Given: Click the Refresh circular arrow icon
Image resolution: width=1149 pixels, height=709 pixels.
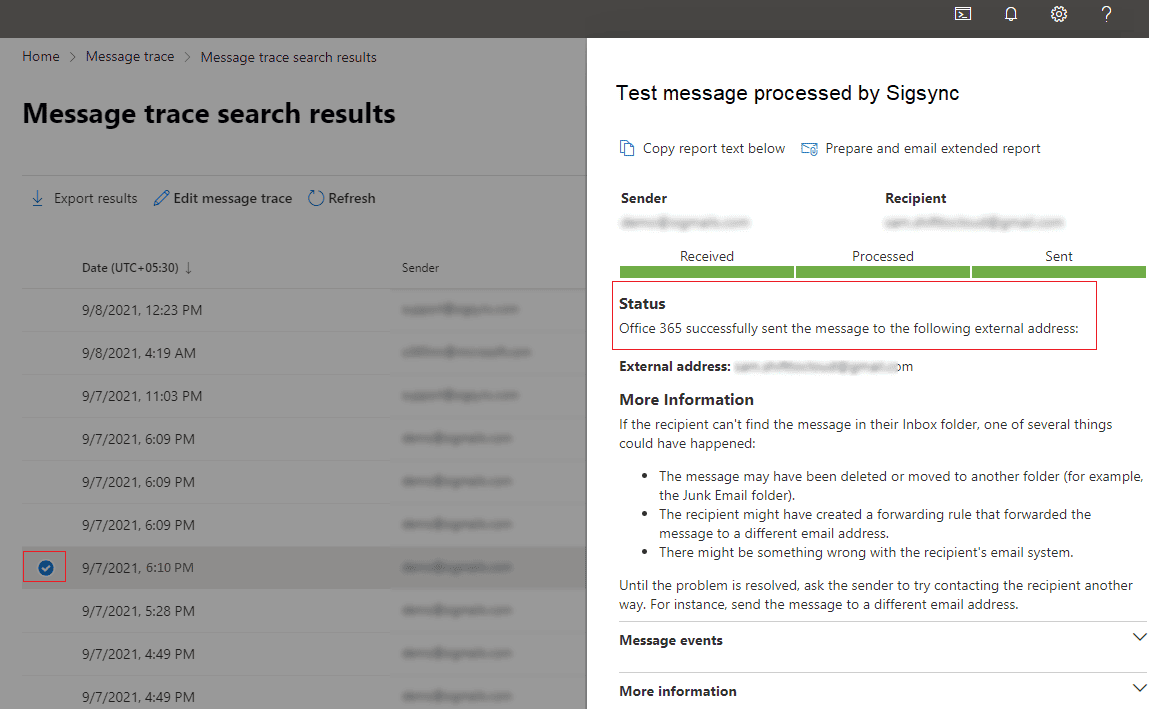Looking at the screenshot, I should tap(316, 198).
